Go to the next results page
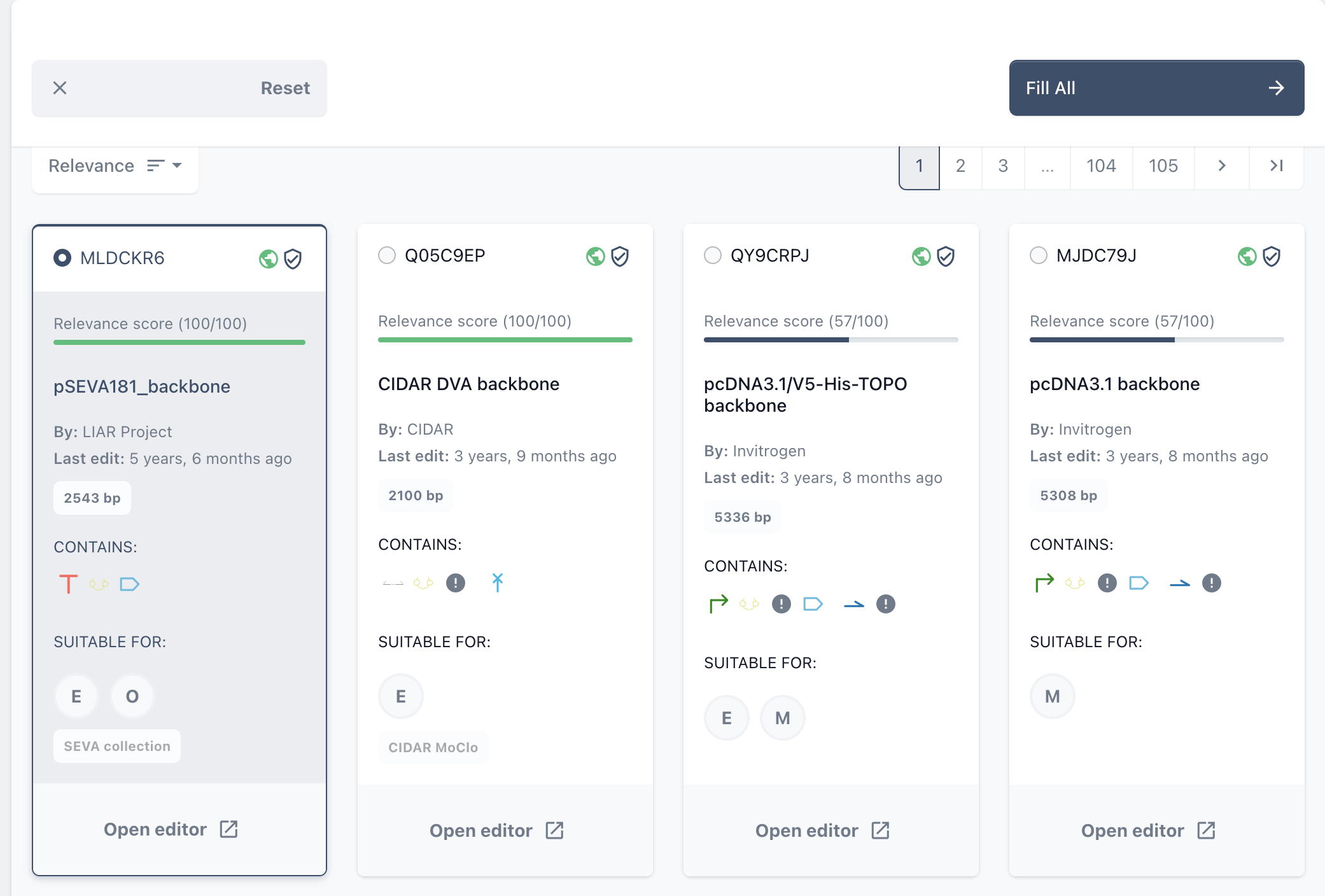Screen dimensions: 1325x896 point(1222,167)
